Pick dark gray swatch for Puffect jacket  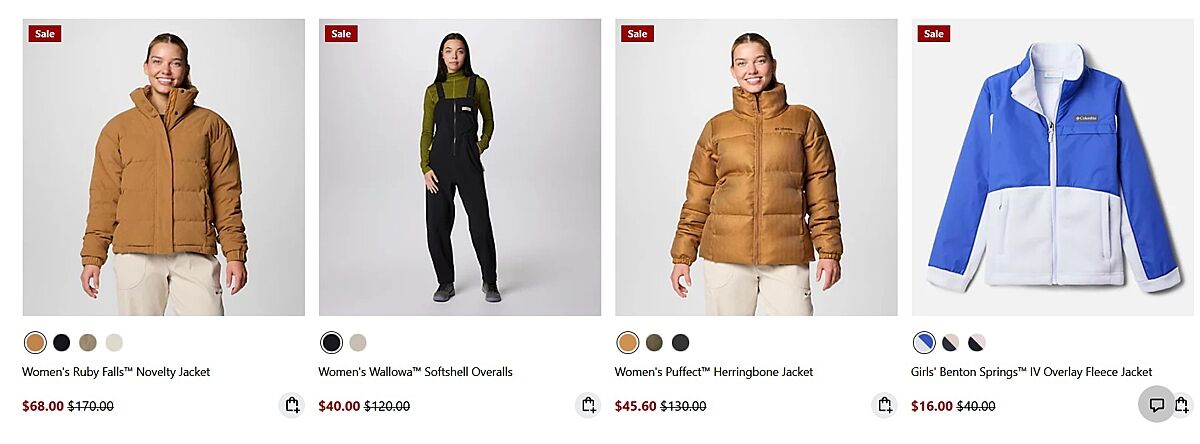click(680, 343)
